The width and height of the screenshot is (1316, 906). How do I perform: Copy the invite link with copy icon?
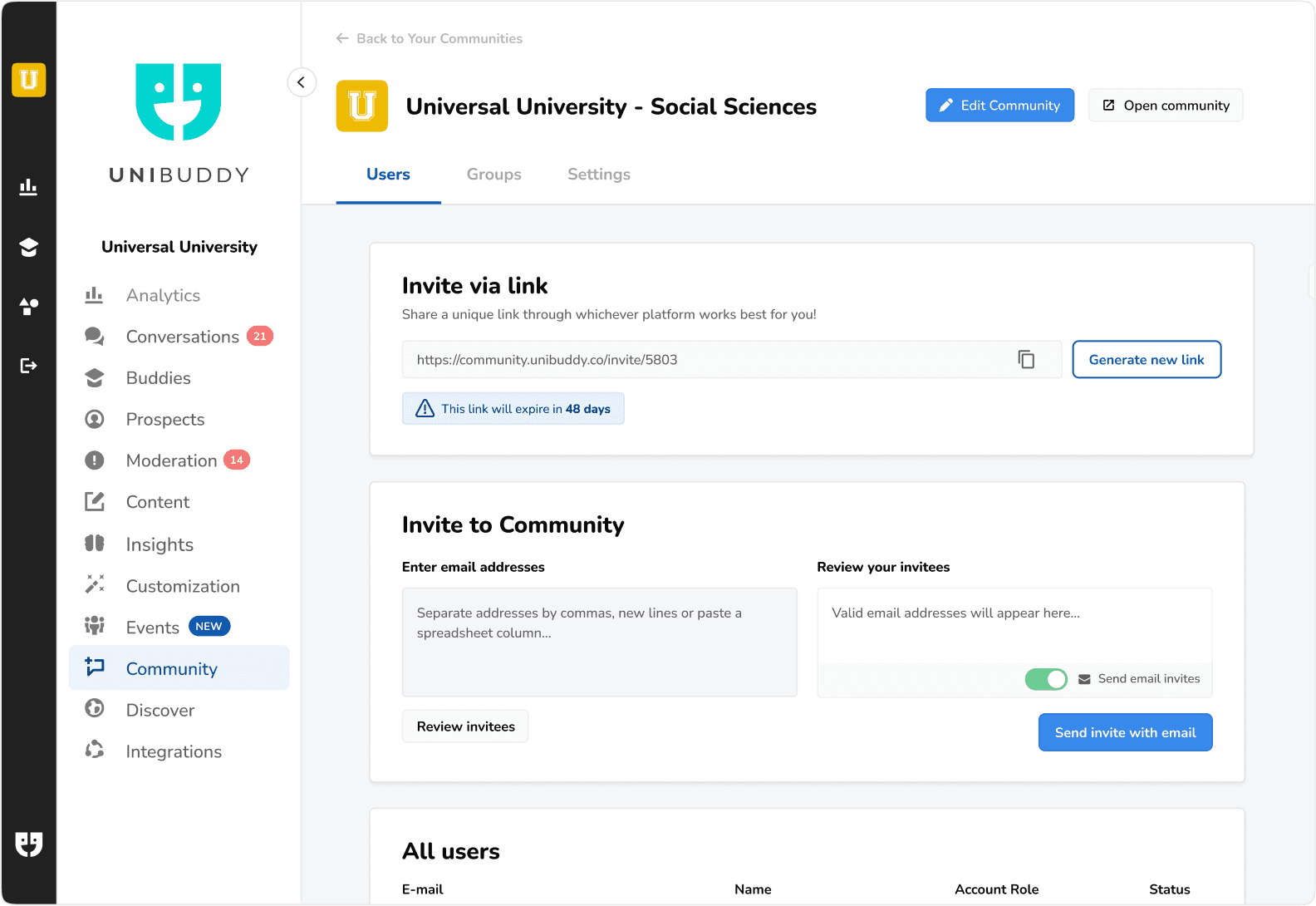(1026, 359)
